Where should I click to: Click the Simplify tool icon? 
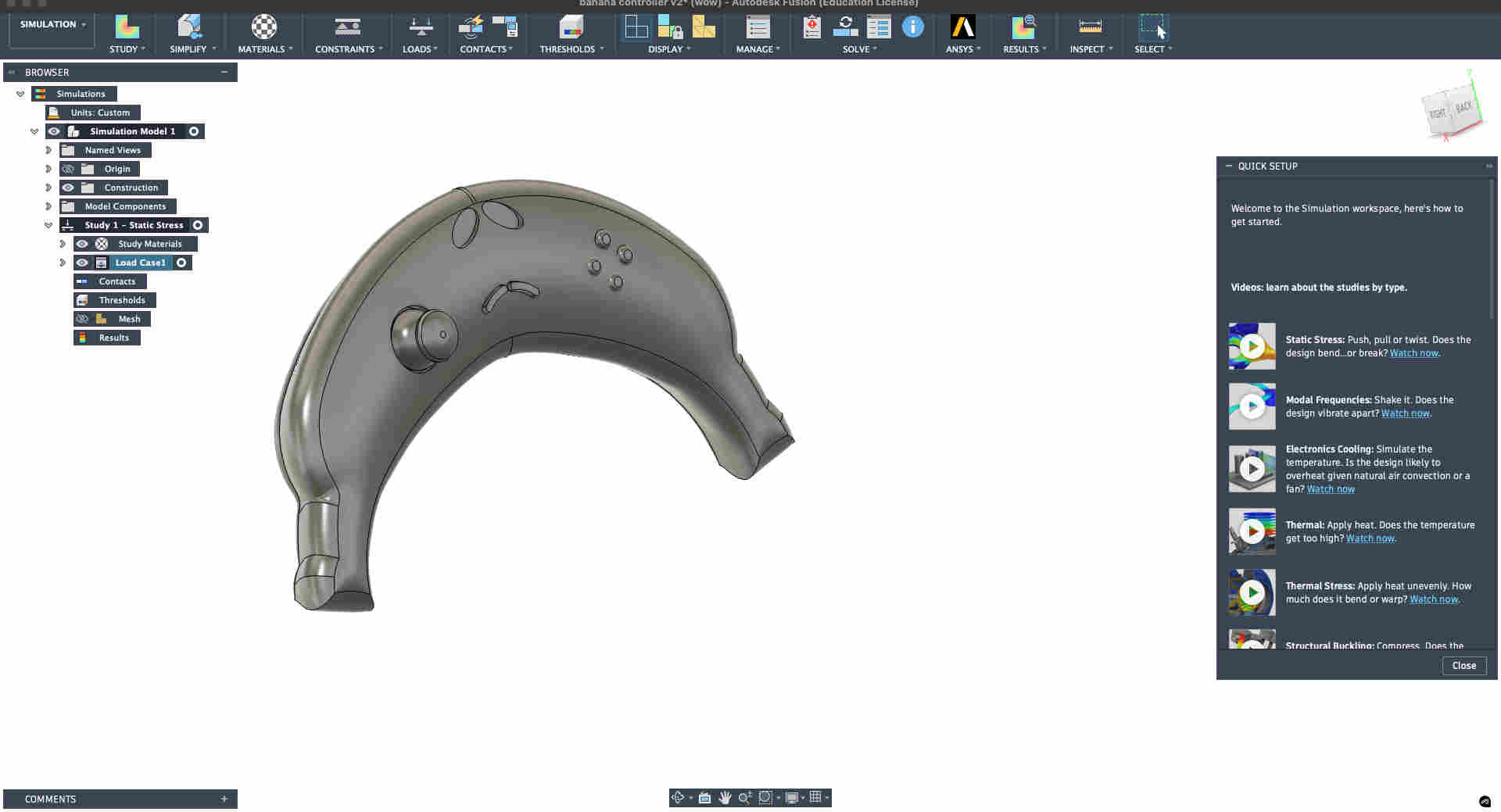click(x=190, y=27)
